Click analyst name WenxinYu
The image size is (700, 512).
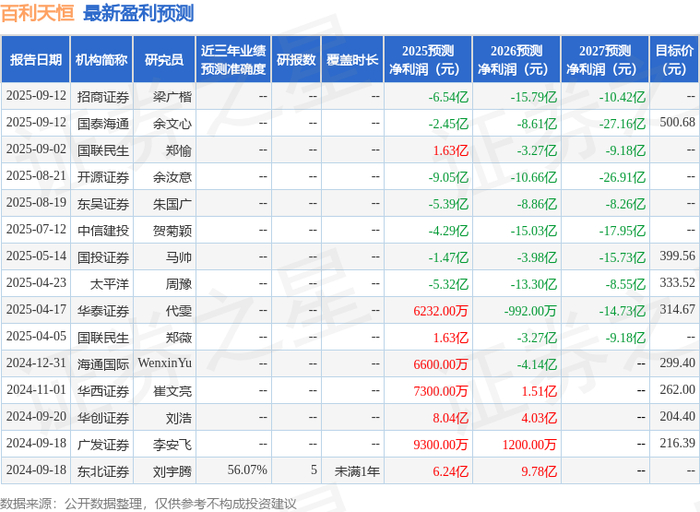[x=165, y=363]
